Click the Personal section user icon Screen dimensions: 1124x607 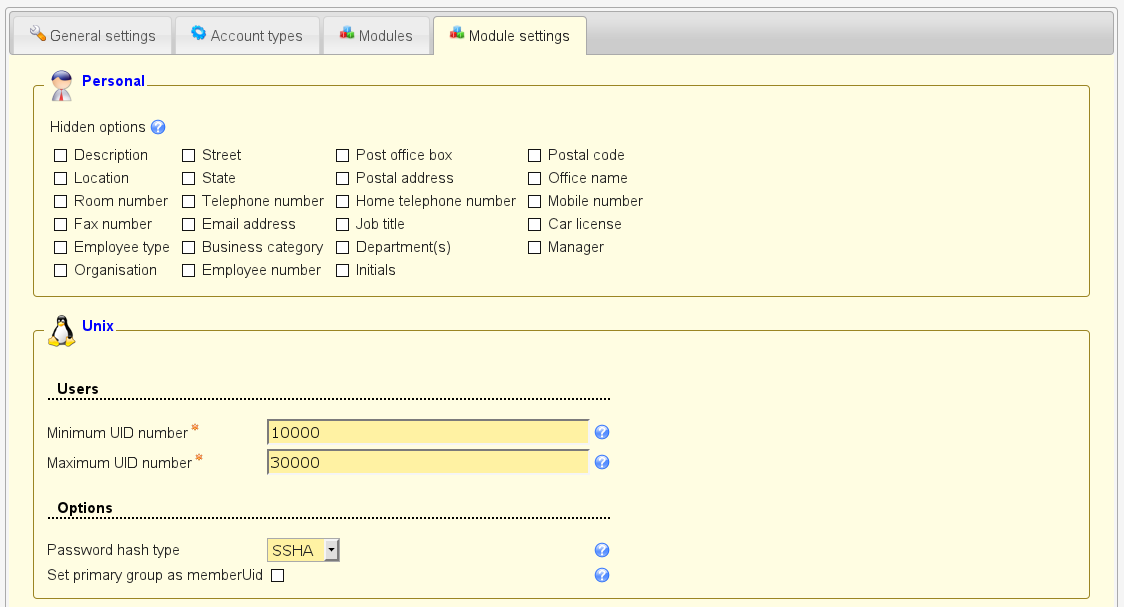coord(62,86)
